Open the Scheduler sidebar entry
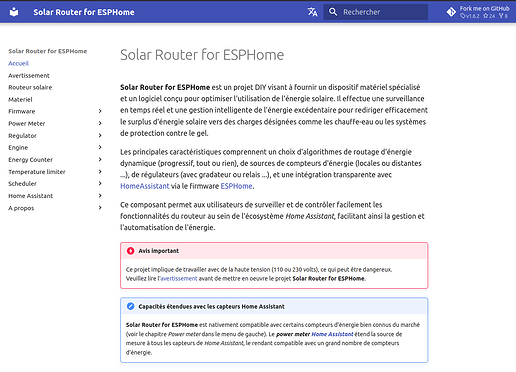 point(22,184)
